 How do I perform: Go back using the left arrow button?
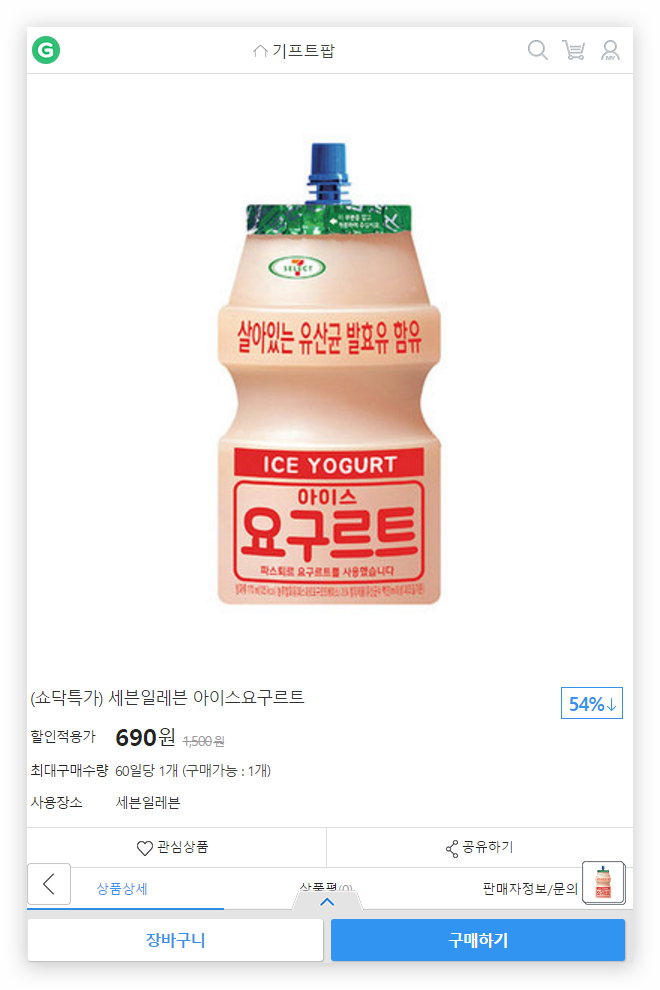[x=49, y=884]
